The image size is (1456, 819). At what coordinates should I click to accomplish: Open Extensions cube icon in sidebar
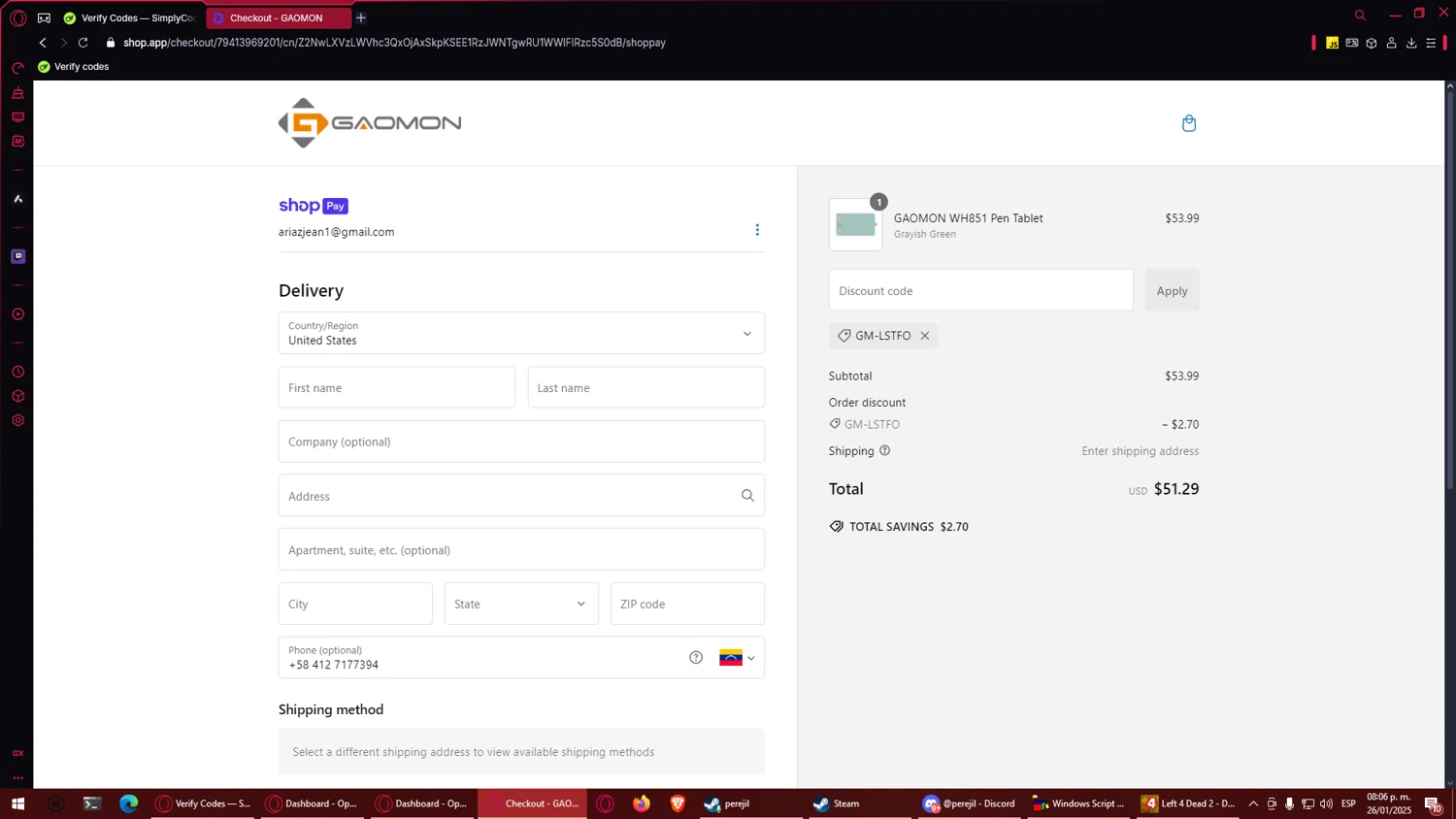[17, 396]
